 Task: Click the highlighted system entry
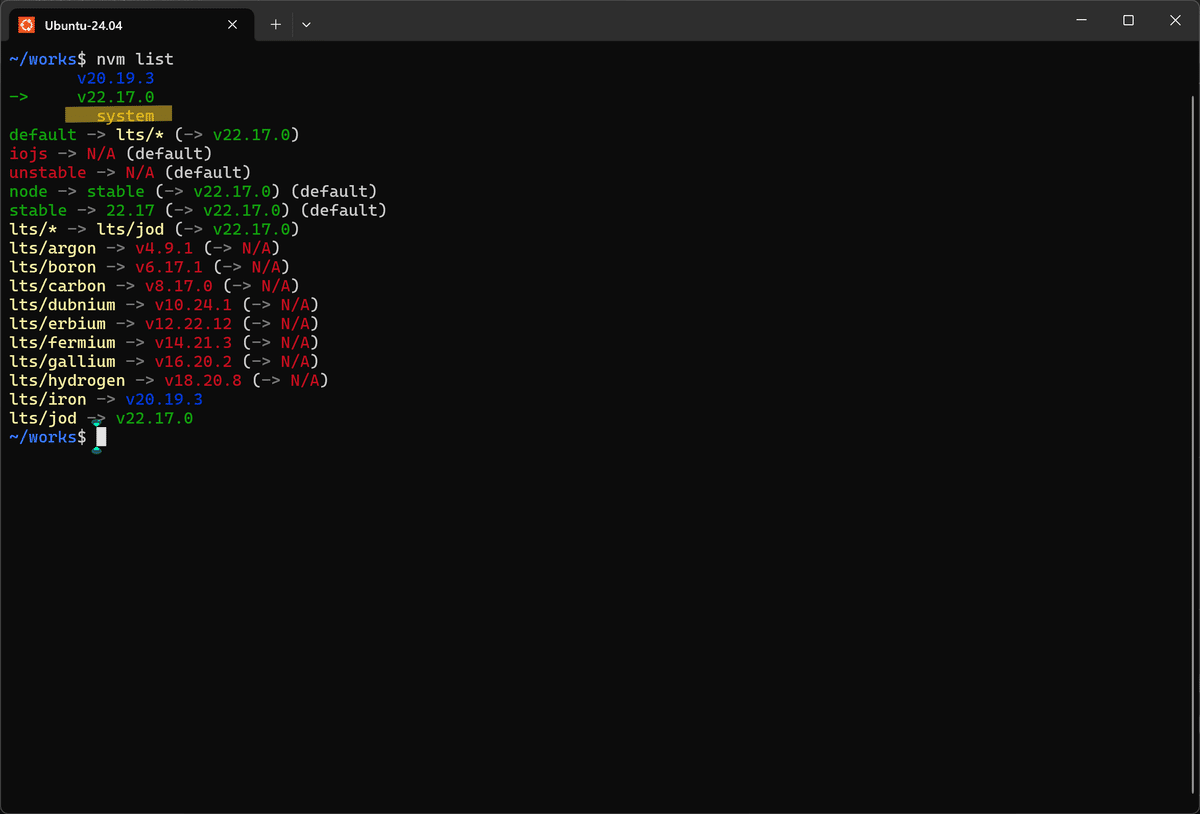tap(117, 115)
